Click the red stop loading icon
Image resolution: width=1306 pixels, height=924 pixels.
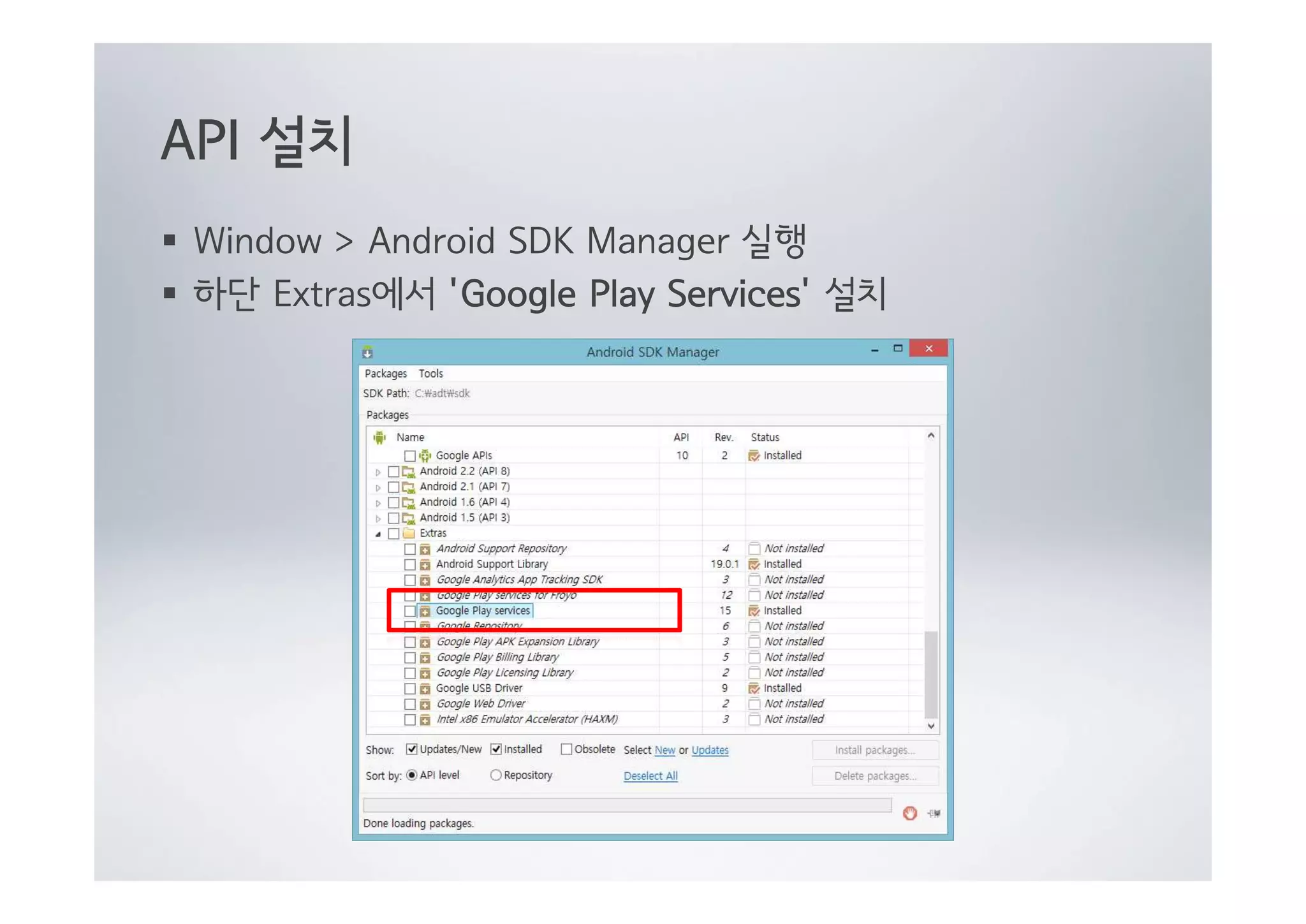pyautogui.click(x=910, y=813)
